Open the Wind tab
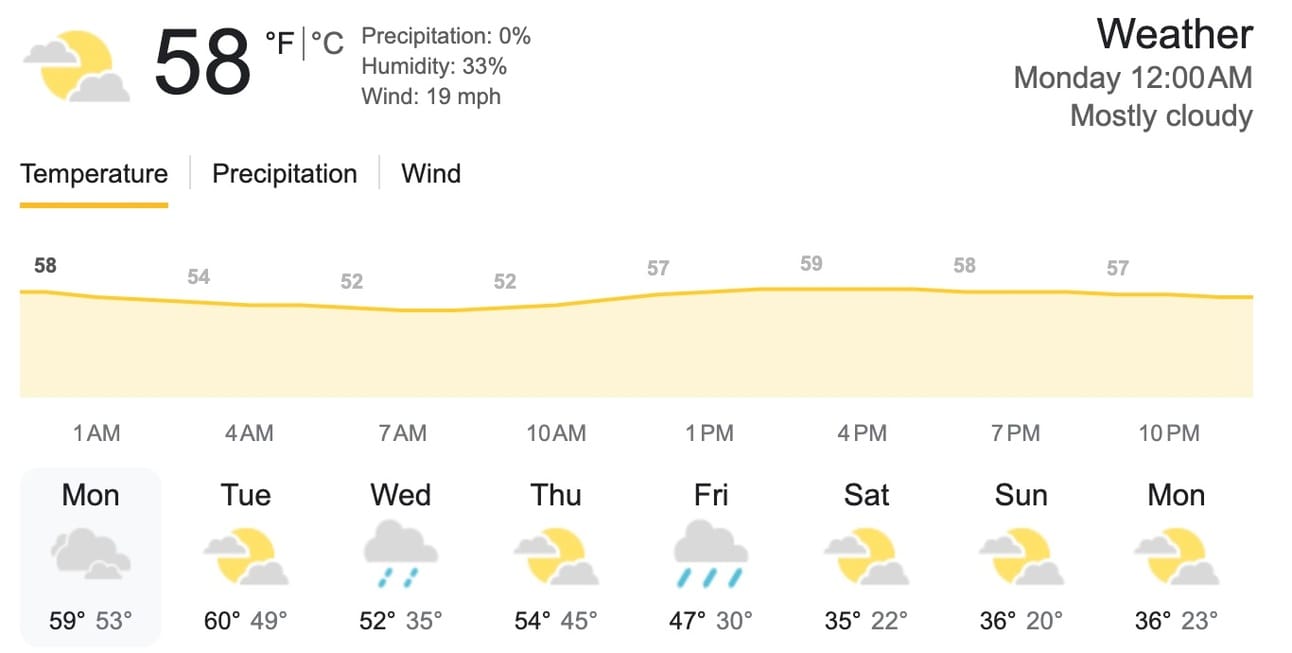 point(431,174)
